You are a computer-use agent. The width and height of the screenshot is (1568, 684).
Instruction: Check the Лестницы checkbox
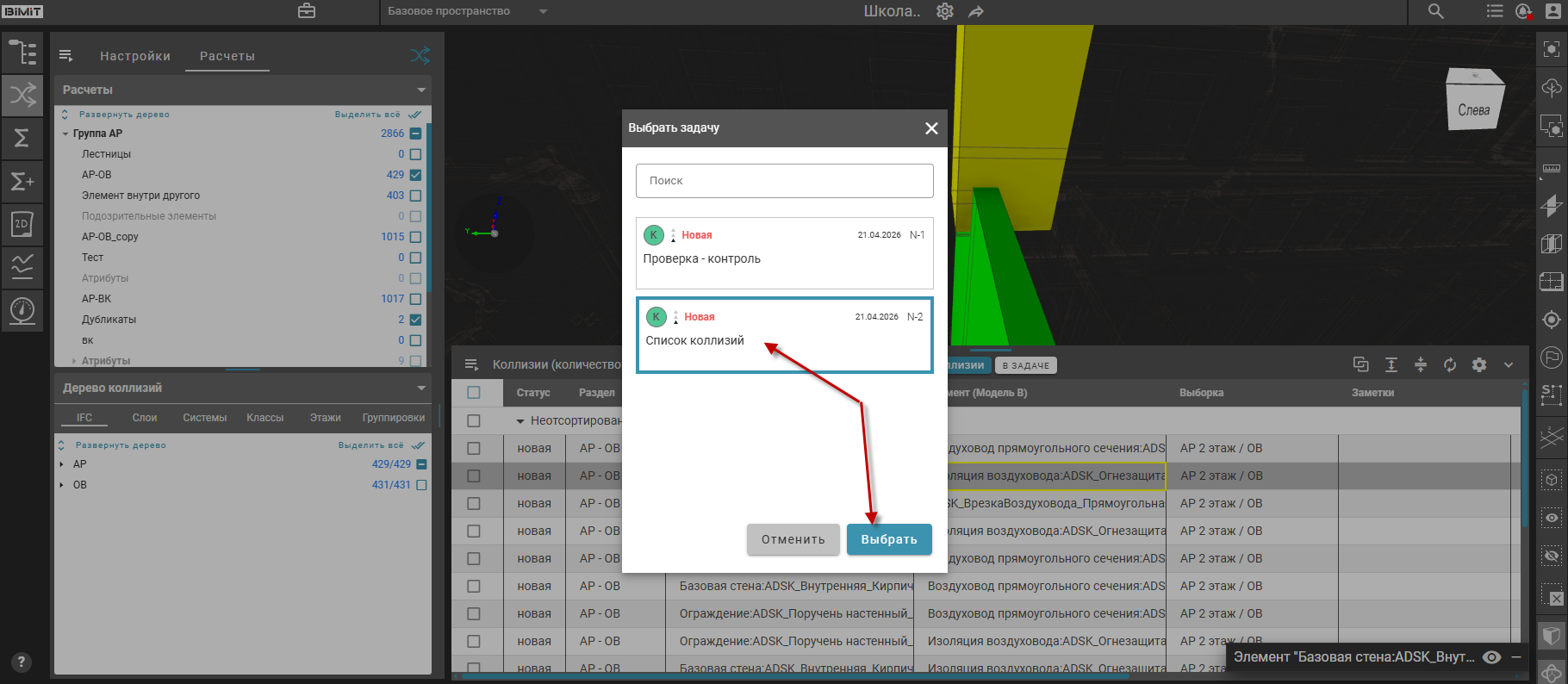coord(416,154)
